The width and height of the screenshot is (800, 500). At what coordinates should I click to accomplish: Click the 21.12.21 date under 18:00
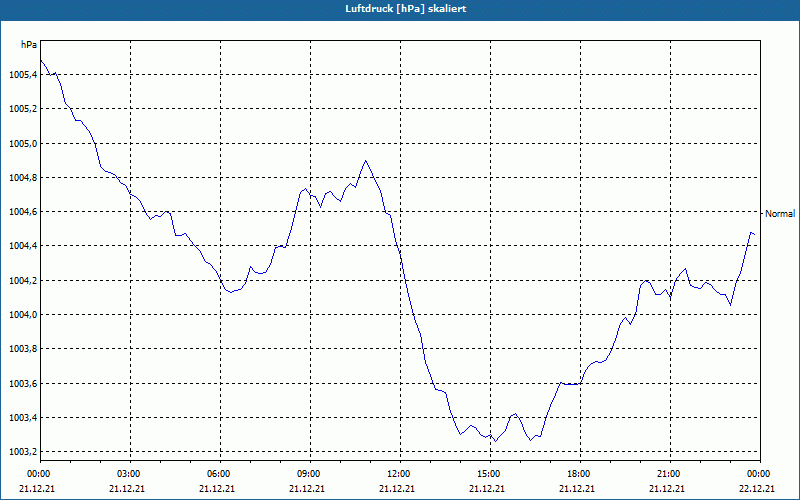(x=577, y=488)
